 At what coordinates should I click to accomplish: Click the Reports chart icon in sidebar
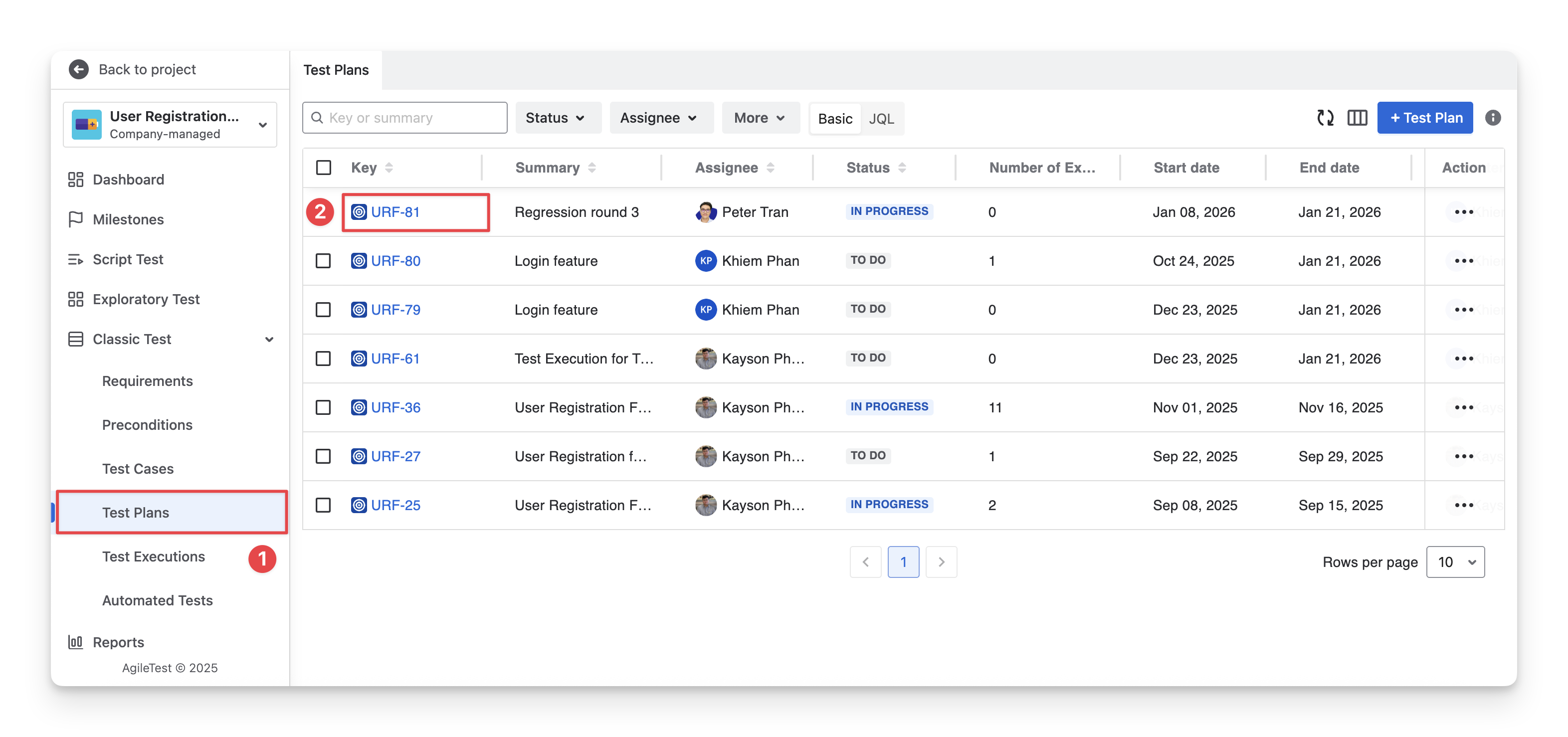(x=75, y=642)
